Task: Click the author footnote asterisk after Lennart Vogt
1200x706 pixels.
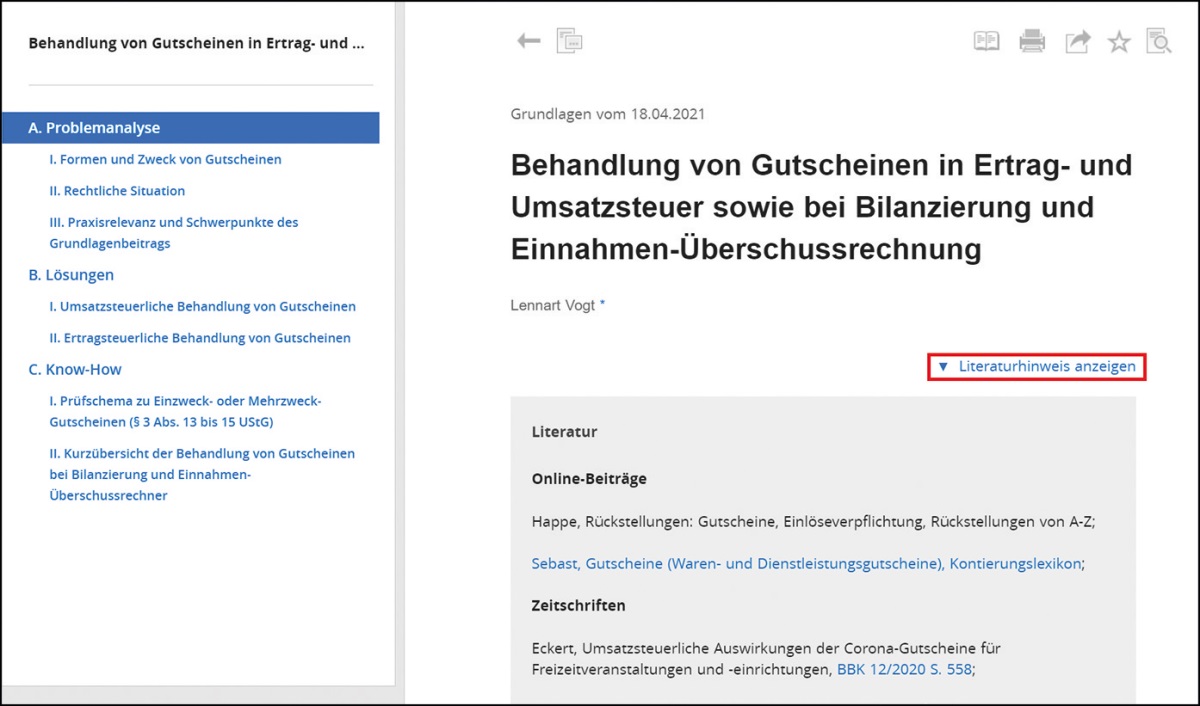Action: click(602, 304)
